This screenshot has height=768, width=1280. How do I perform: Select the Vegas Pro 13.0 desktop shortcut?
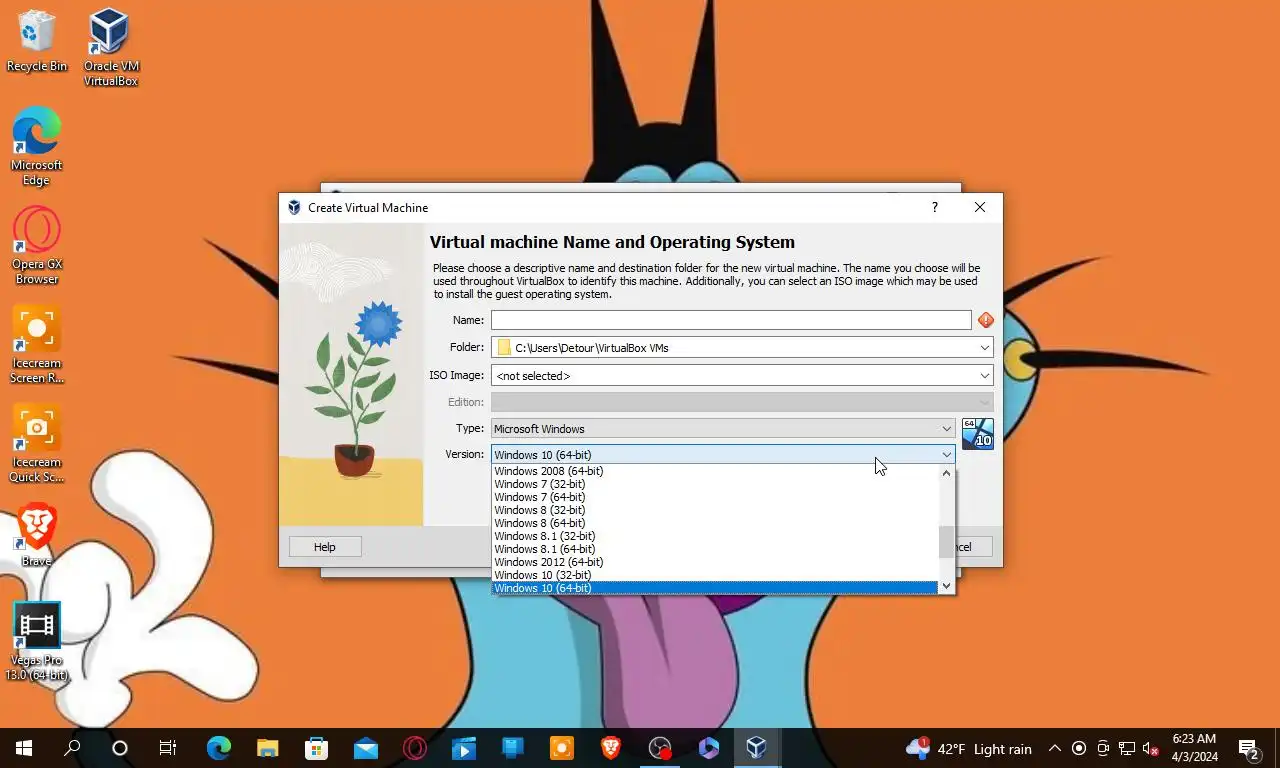[37, 642]
